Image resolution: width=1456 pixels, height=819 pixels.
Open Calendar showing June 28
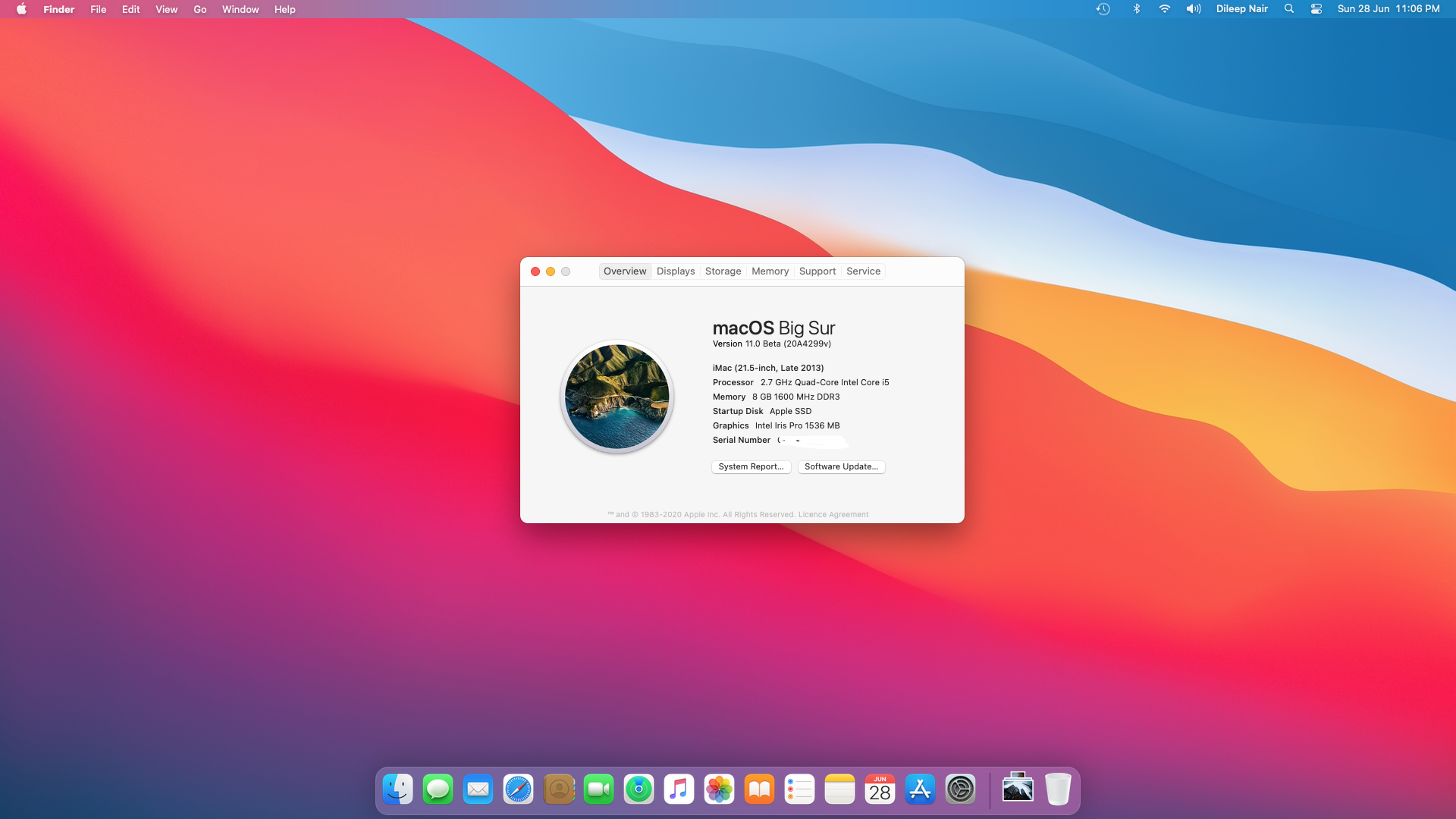tap(880, 789)
